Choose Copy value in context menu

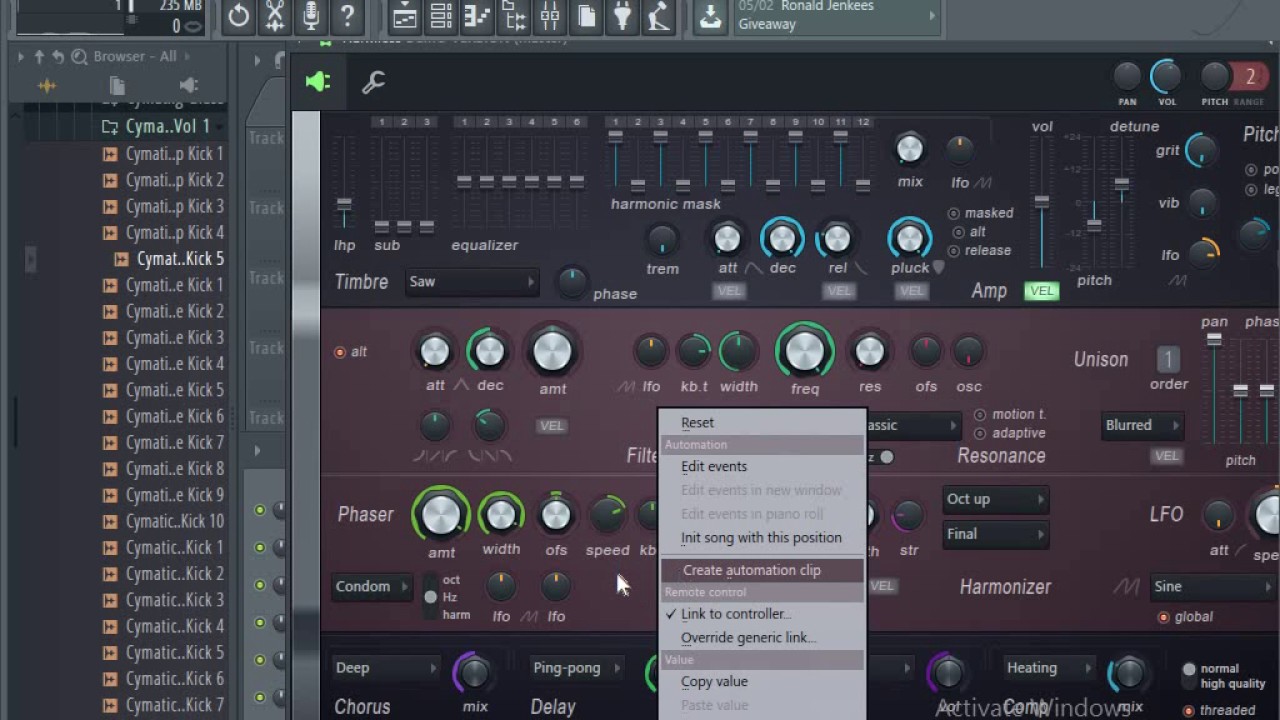(763, 681)
